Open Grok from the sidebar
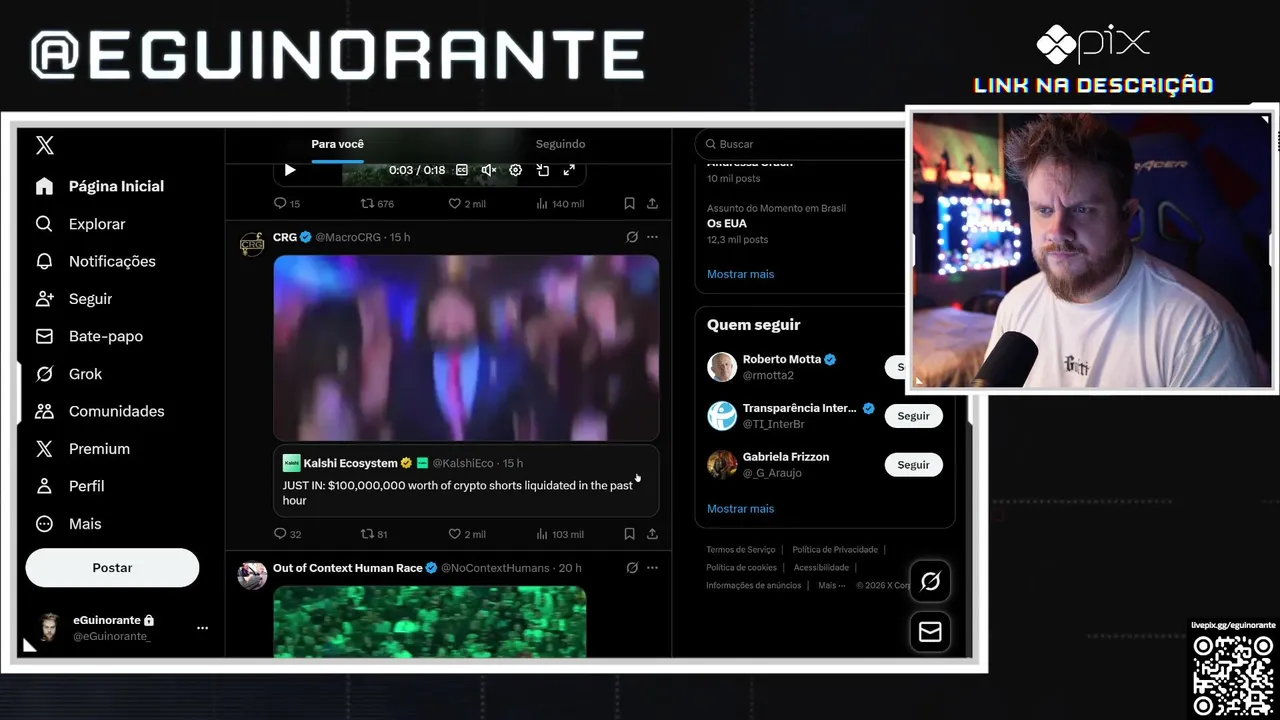The width and height of the screenshot is (1280, 720). point(68,374)
